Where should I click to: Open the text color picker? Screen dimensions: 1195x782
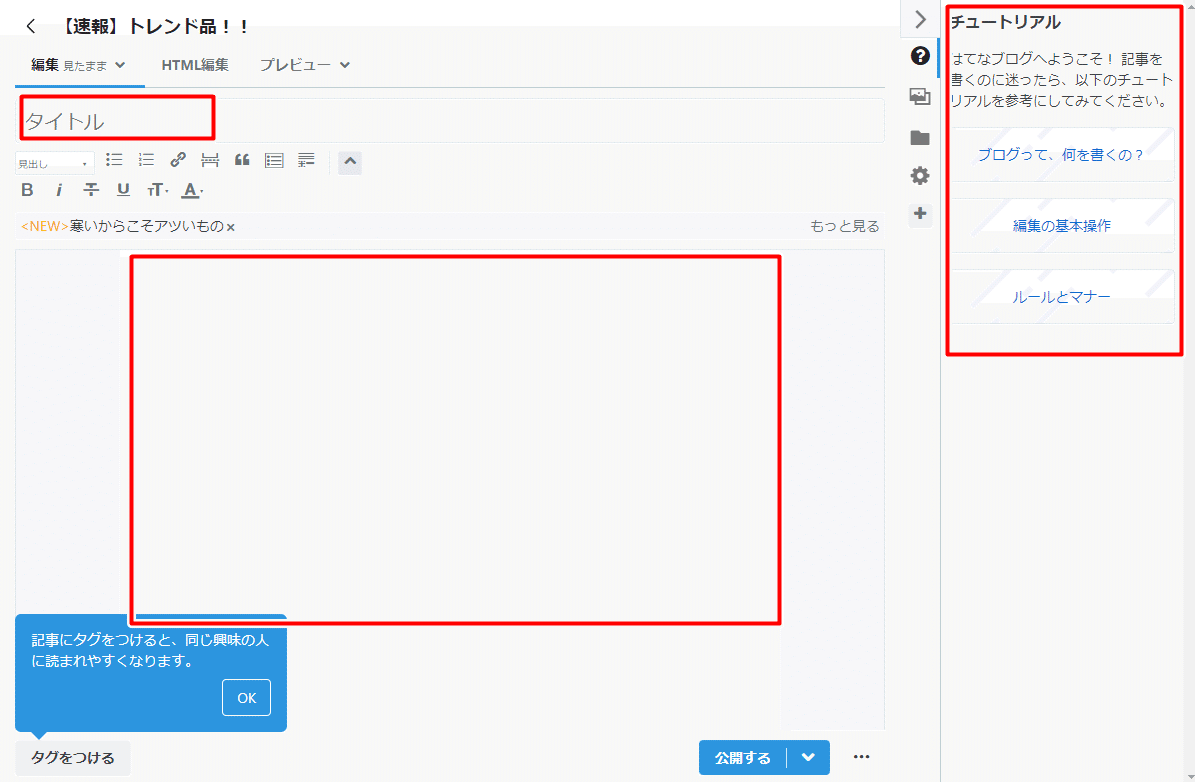pos(192,191)
